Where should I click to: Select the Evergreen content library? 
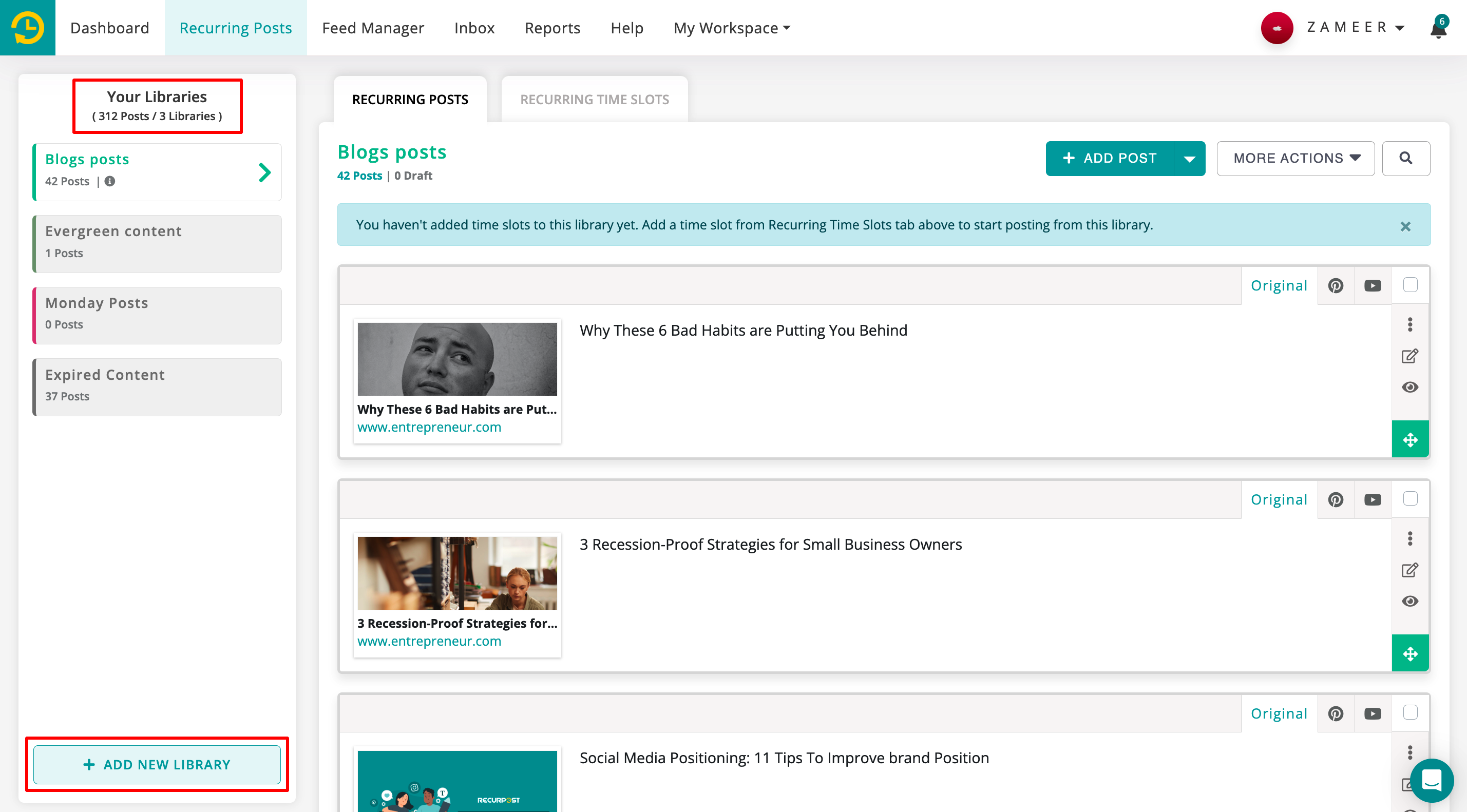[157, 244]
